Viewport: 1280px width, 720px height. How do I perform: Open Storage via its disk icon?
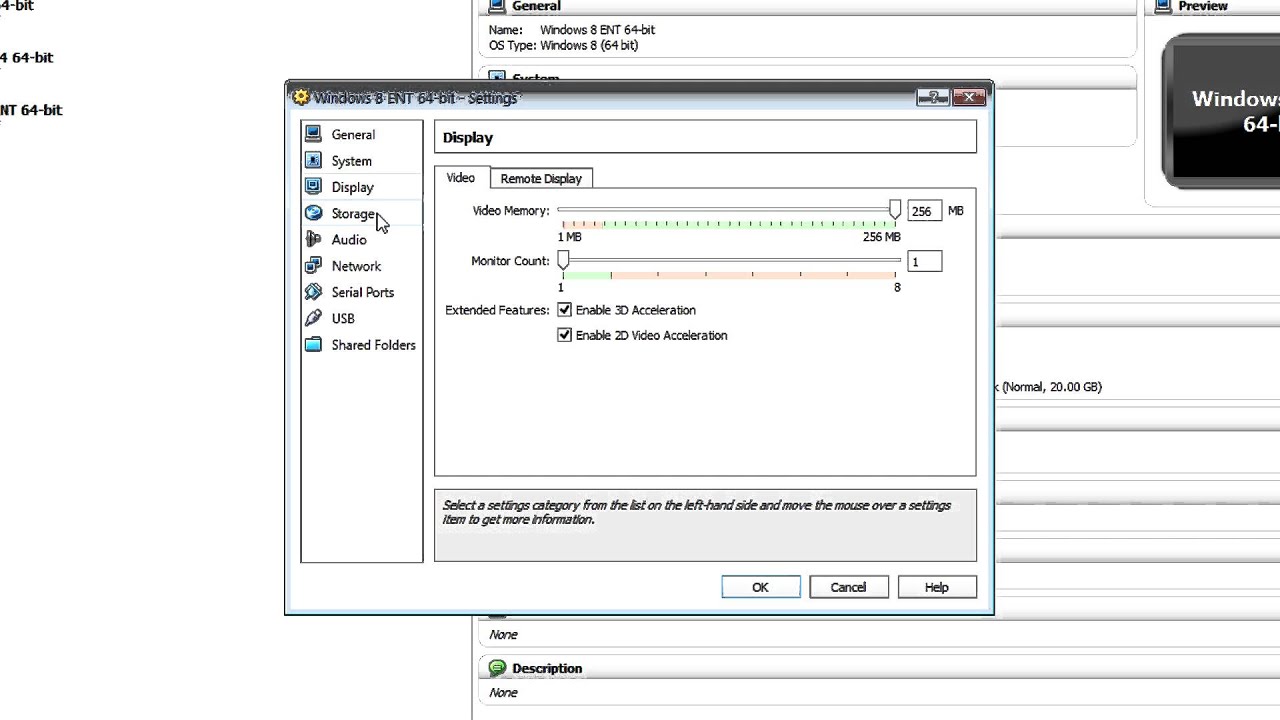[313, 213]
